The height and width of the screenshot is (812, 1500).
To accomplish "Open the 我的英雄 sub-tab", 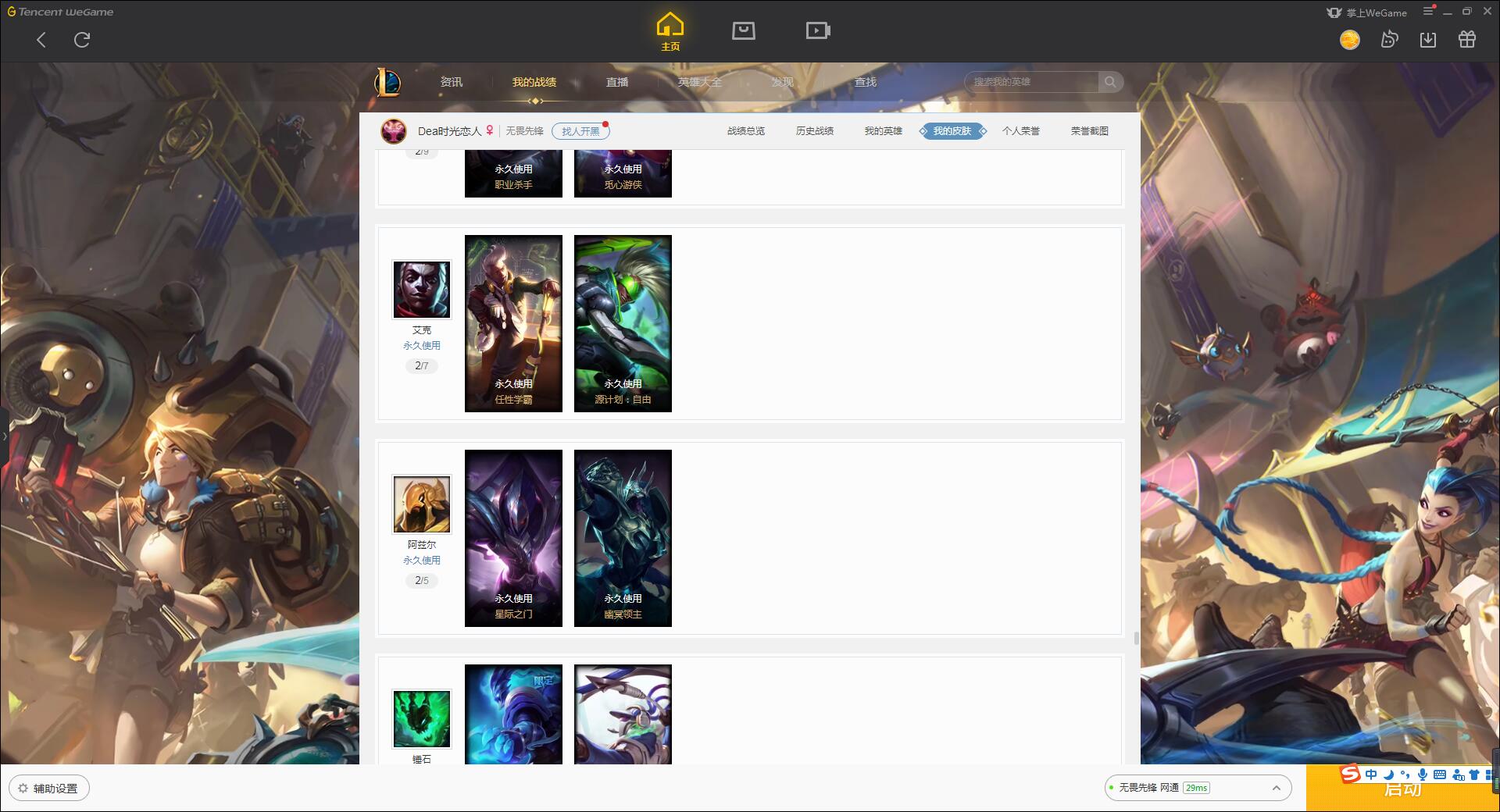I will point(884,131).
